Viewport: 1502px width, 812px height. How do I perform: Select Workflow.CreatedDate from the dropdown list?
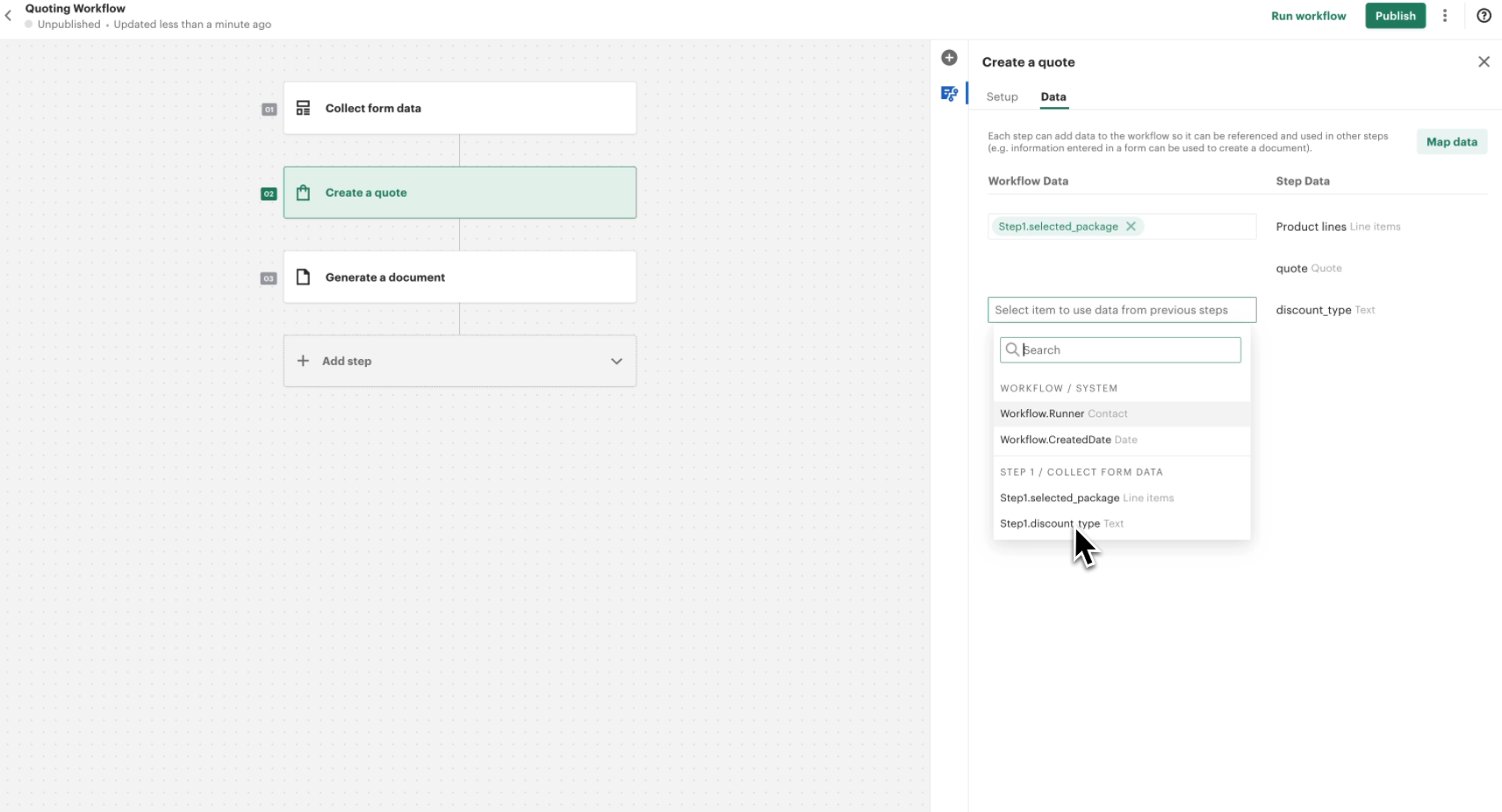tap(1068, 440)
